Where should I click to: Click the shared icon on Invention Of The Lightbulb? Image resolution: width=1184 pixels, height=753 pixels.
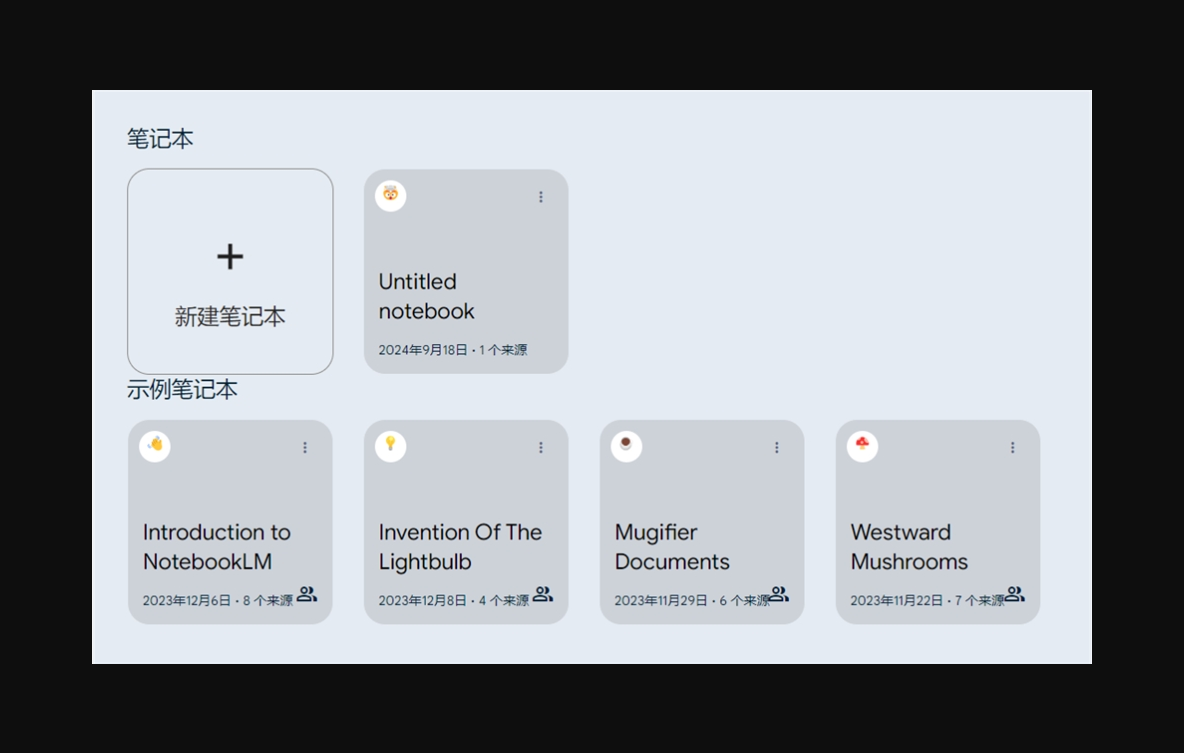[x=543, y=595]
